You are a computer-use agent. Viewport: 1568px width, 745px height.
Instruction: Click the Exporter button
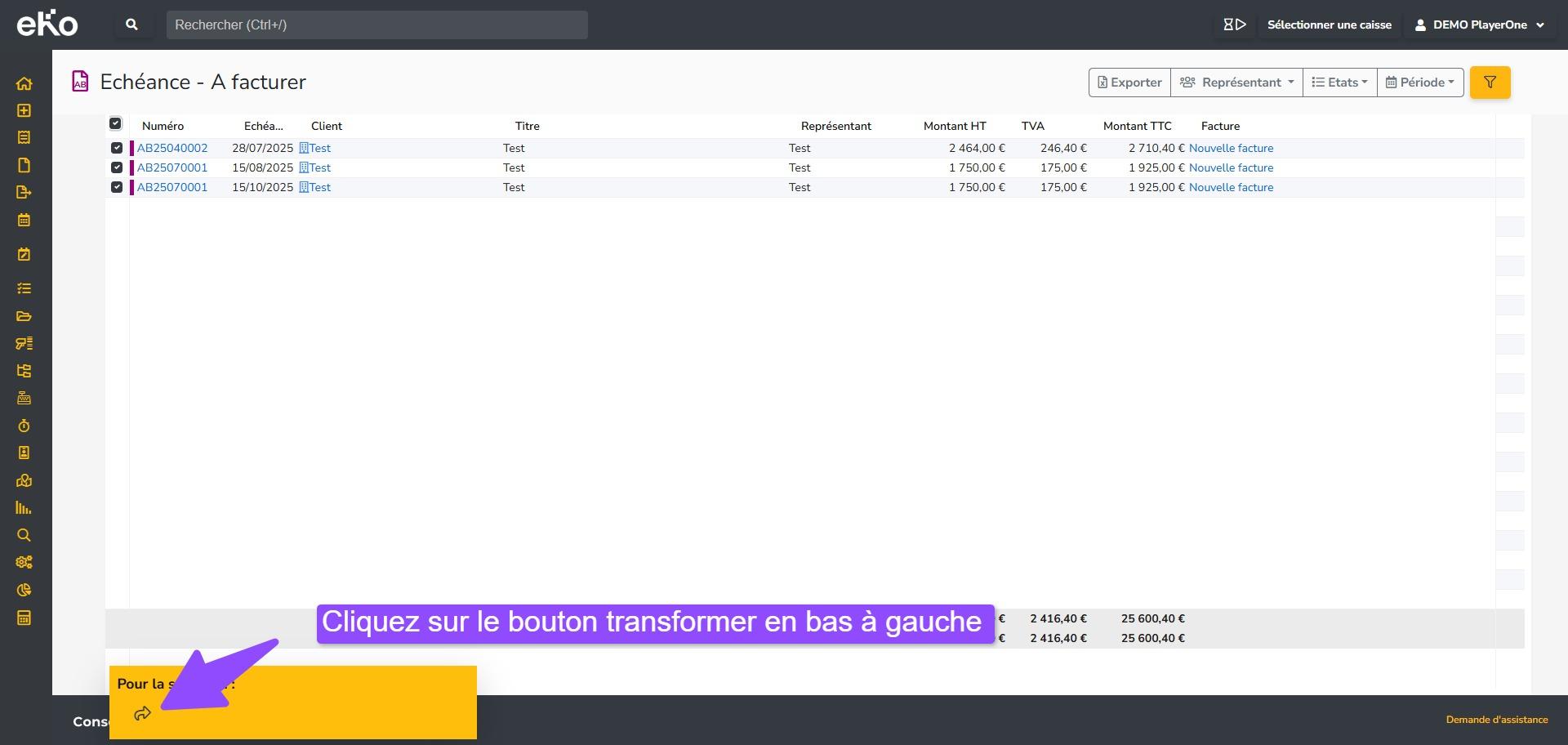click(1129, 83)
